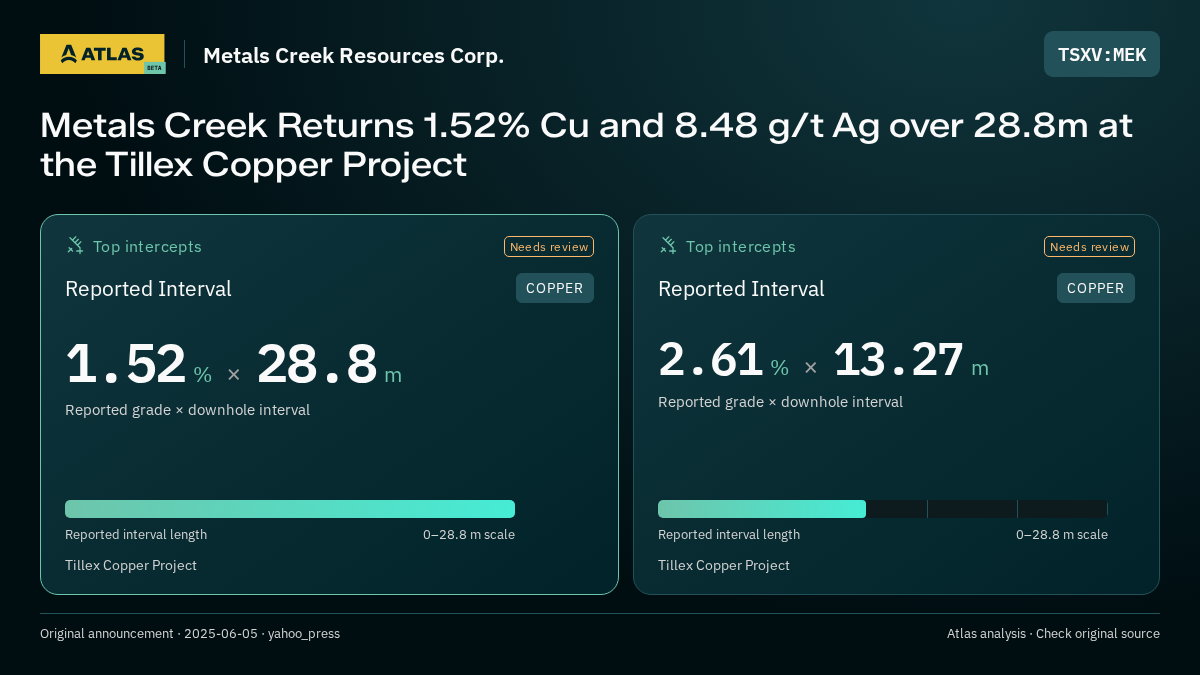This screenshot has width=1200, height=675.
Task: Click the Metals Creek Resources Corp. company name
Action: pyautogui.click(x=353, y=55)
